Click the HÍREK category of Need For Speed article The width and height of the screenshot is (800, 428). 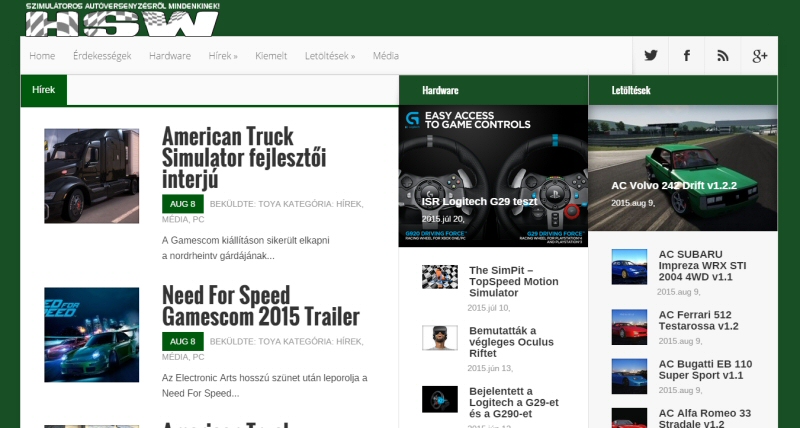tap(349, 341)
